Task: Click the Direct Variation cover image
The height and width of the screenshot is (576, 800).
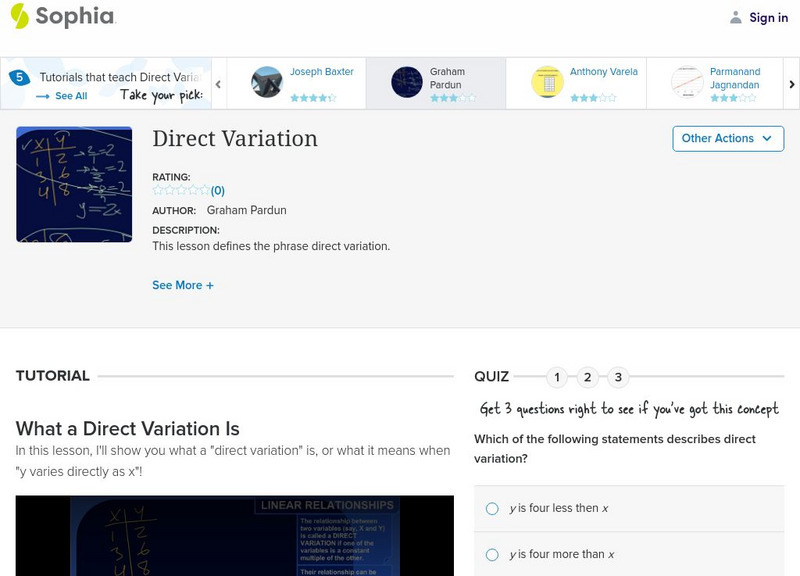Action: click(x=74, y=184)
